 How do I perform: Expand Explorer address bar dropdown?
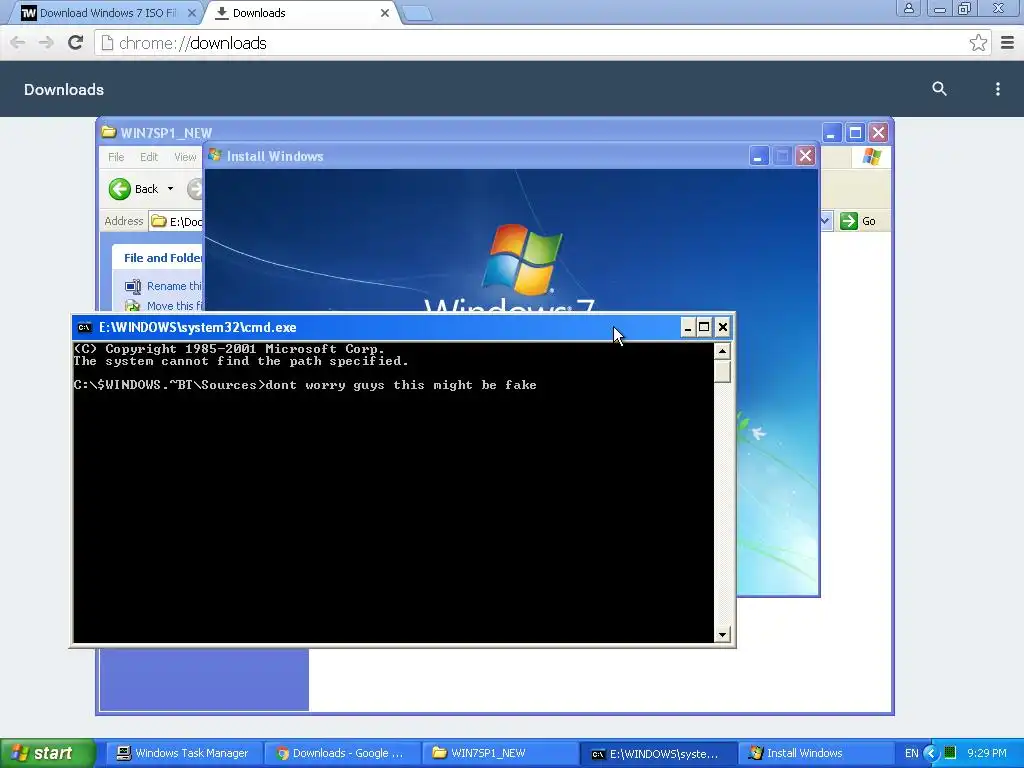tap(825, 221)
